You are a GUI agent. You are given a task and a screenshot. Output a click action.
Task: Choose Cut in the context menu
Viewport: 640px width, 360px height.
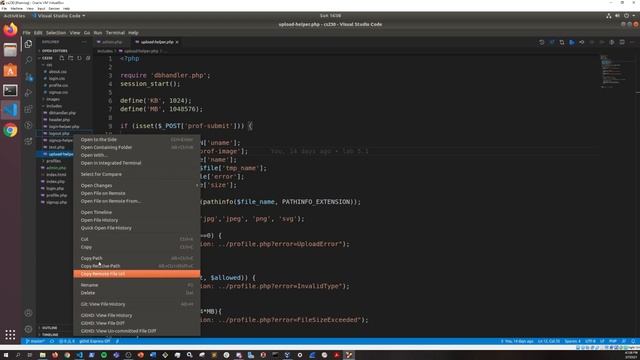[137, 239]
